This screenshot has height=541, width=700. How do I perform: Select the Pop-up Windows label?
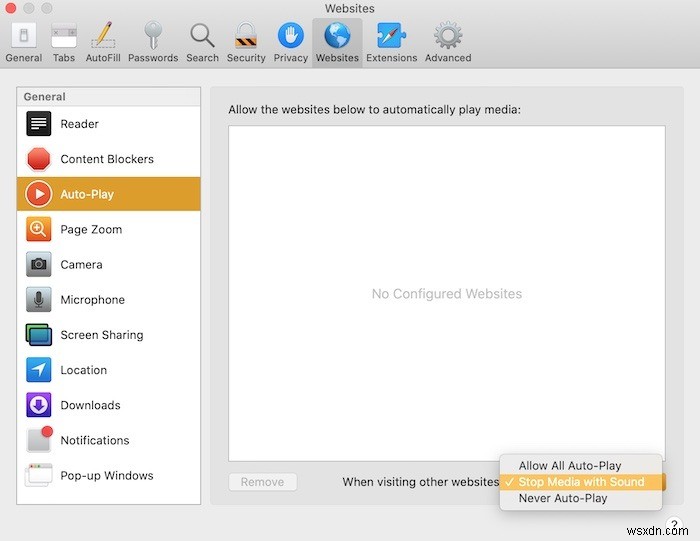click(107, 475)
